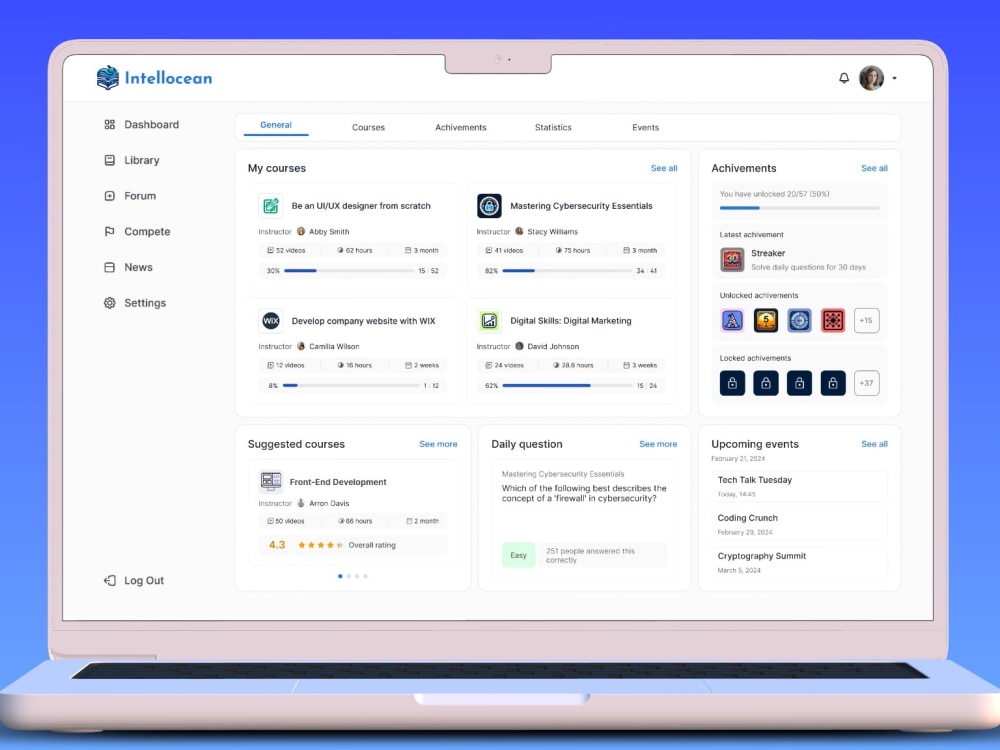Open Digital Skills: Digital Marketing title

coord(571,321)
